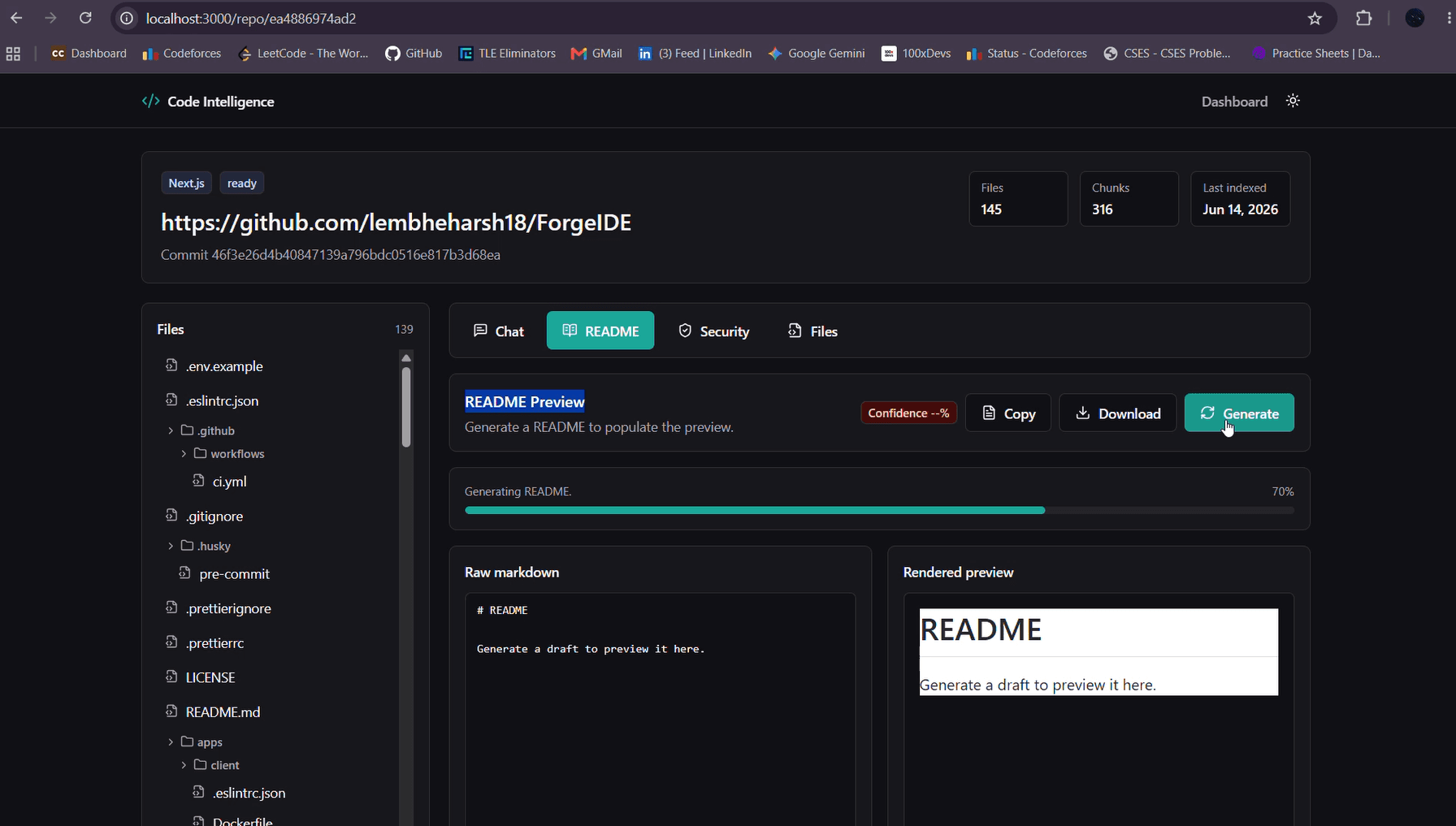Collapse the apps folder chevron
This screenshot has height=826, width=1456.
171,742
